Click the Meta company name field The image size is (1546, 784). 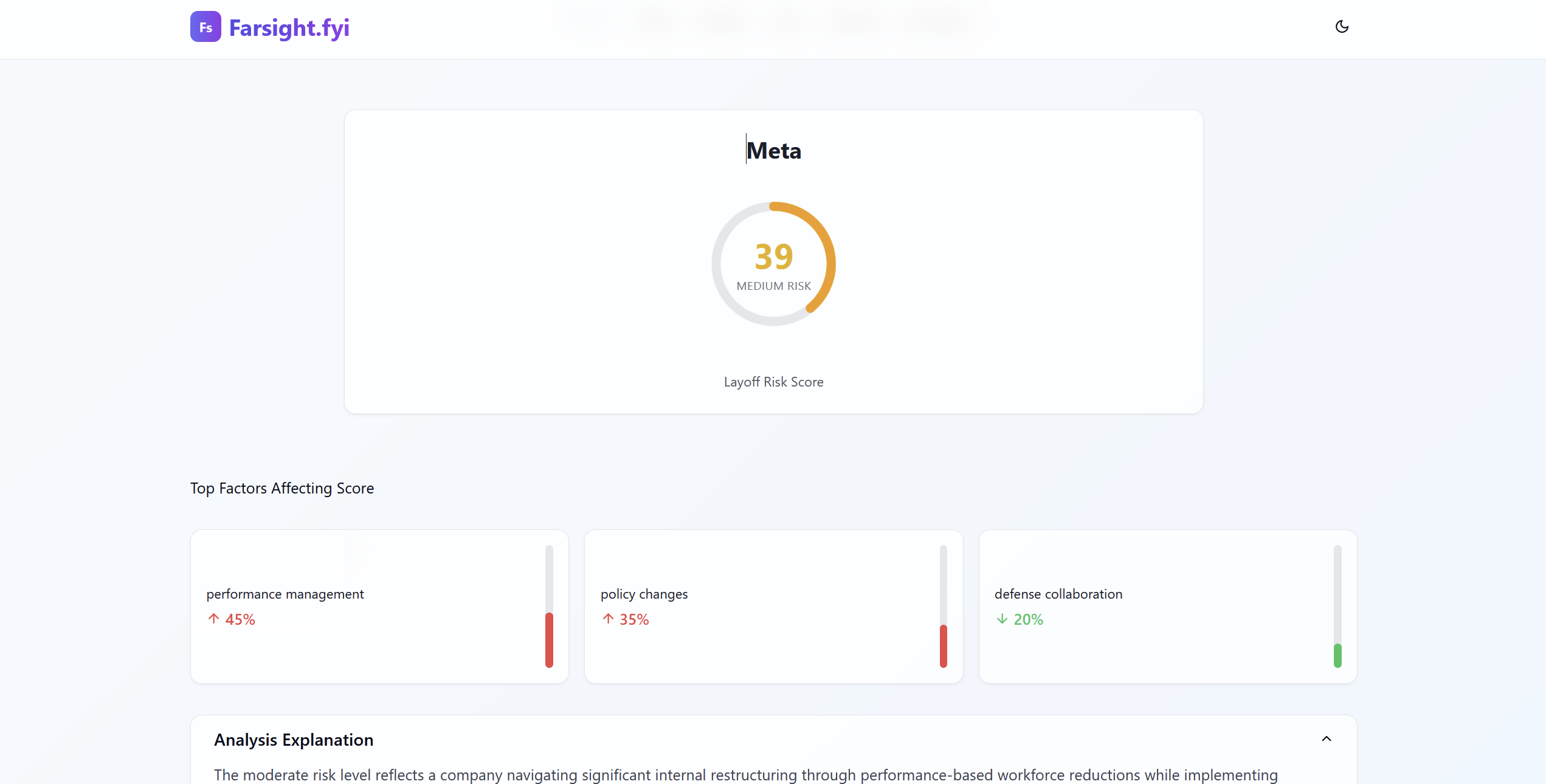coord(773,151)
